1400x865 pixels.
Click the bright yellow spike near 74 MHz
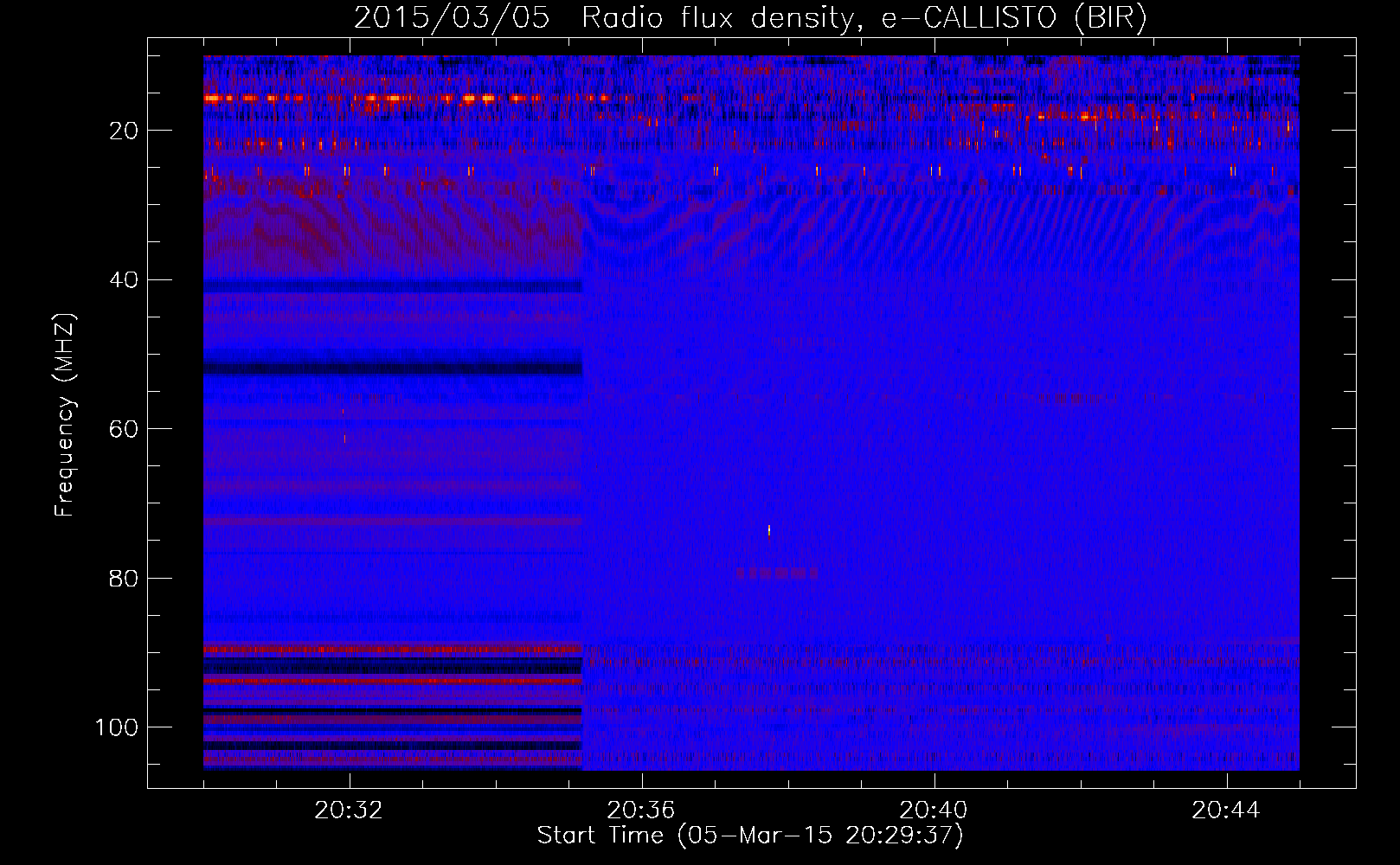coord(768,530)
